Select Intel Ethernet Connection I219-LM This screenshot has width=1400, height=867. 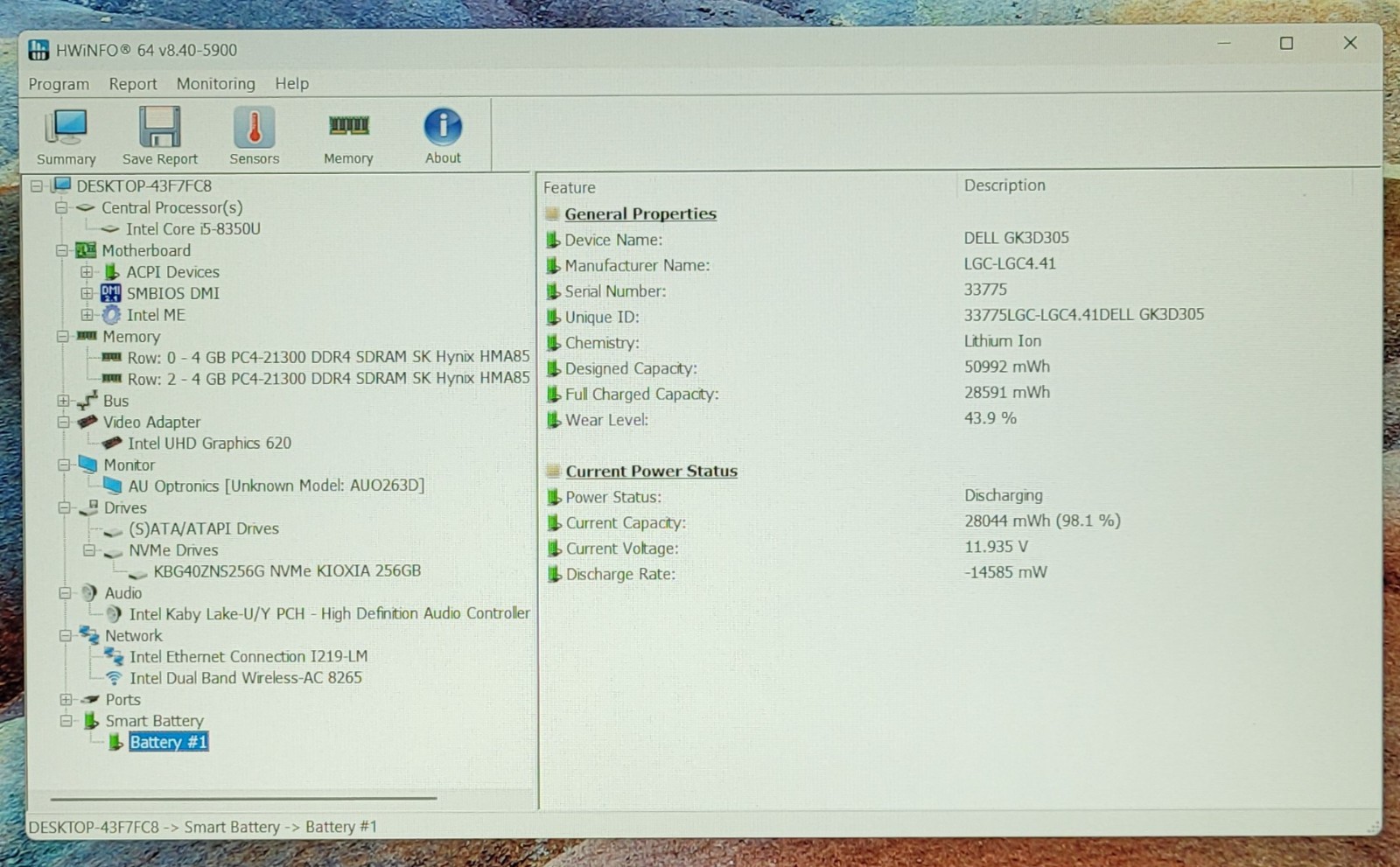click(x=248, y=657)
